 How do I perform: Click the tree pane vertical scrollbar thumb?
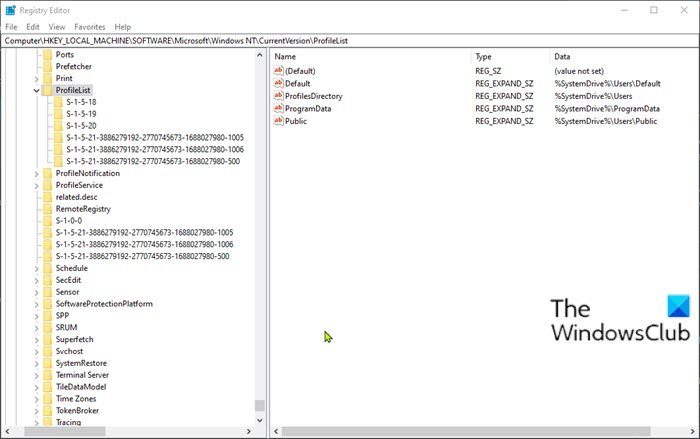coord(260,405)
